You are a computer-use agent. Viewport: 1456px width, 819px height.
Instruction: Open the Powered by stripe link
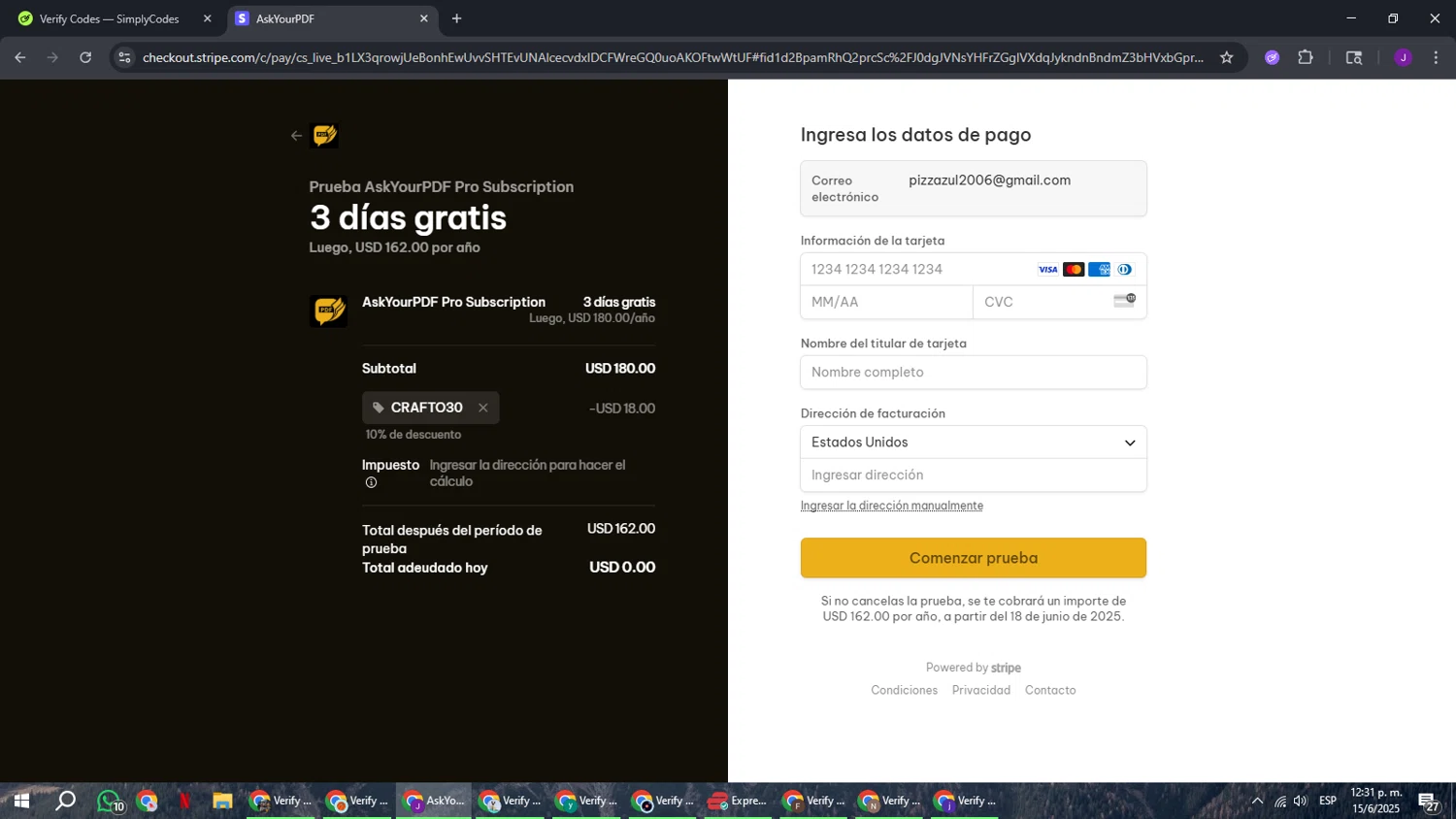(x=974, y=668)
